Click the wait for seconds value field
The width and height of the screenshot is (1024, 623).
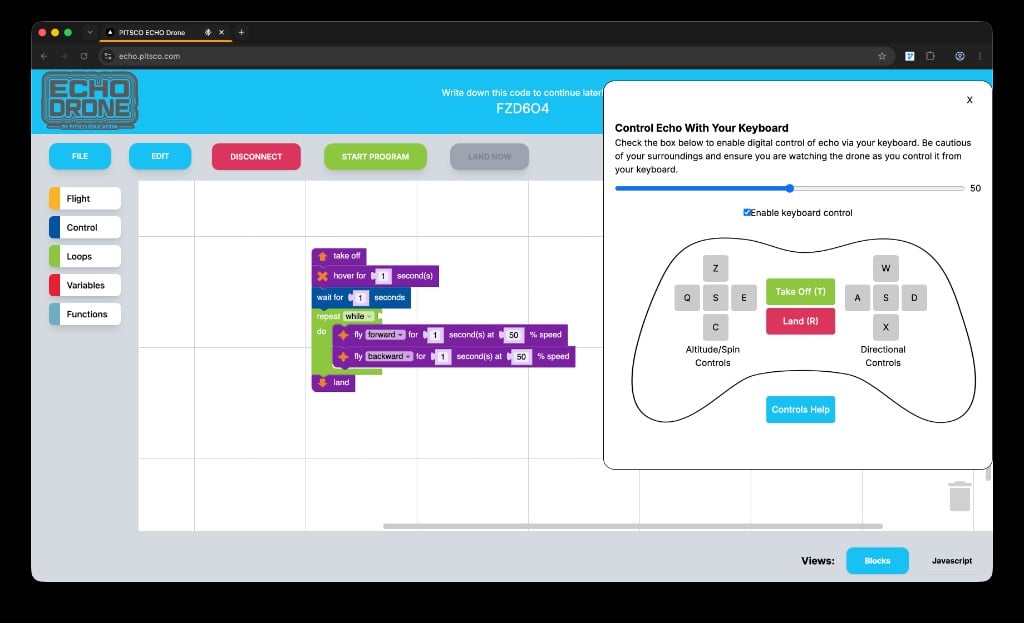tap(360, 298)
